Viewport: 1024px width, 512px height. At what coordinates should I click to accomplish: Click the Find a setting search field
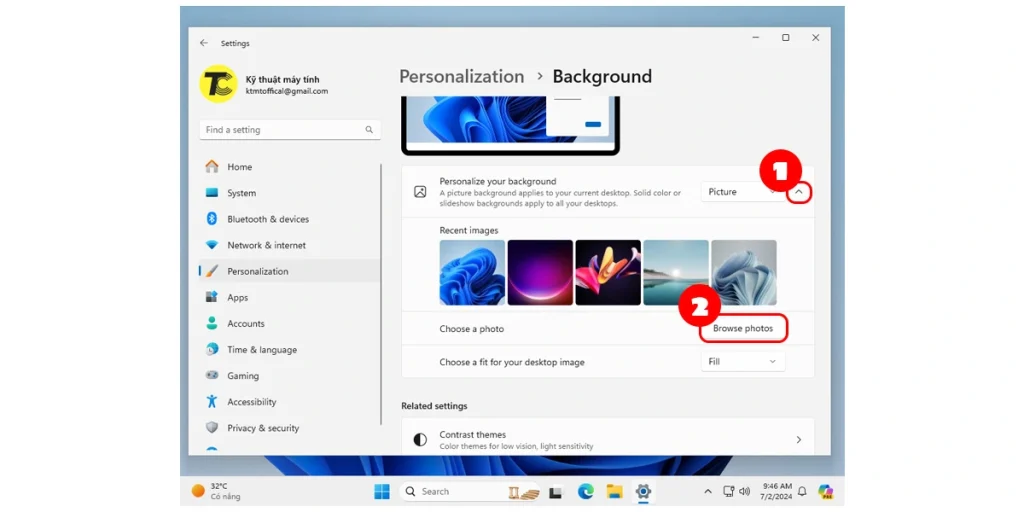[280, 130]
